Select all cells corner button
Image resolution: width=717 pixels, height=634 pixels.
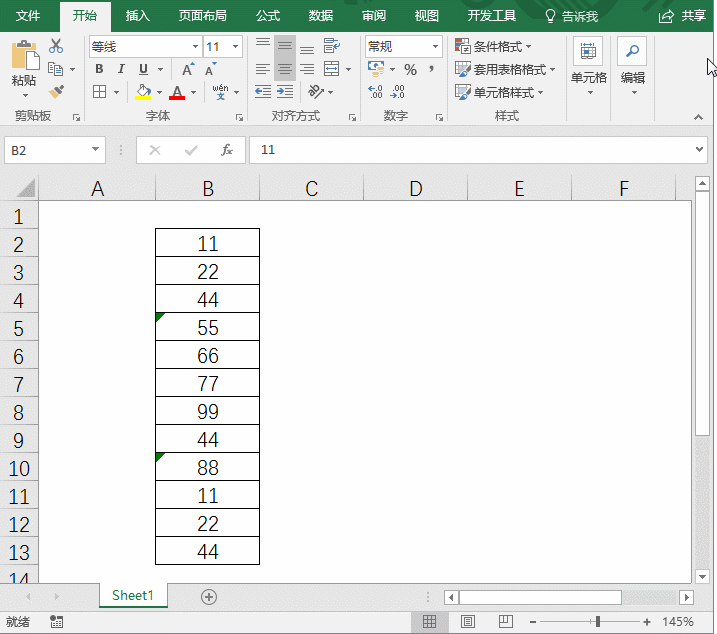click(25, 188)
